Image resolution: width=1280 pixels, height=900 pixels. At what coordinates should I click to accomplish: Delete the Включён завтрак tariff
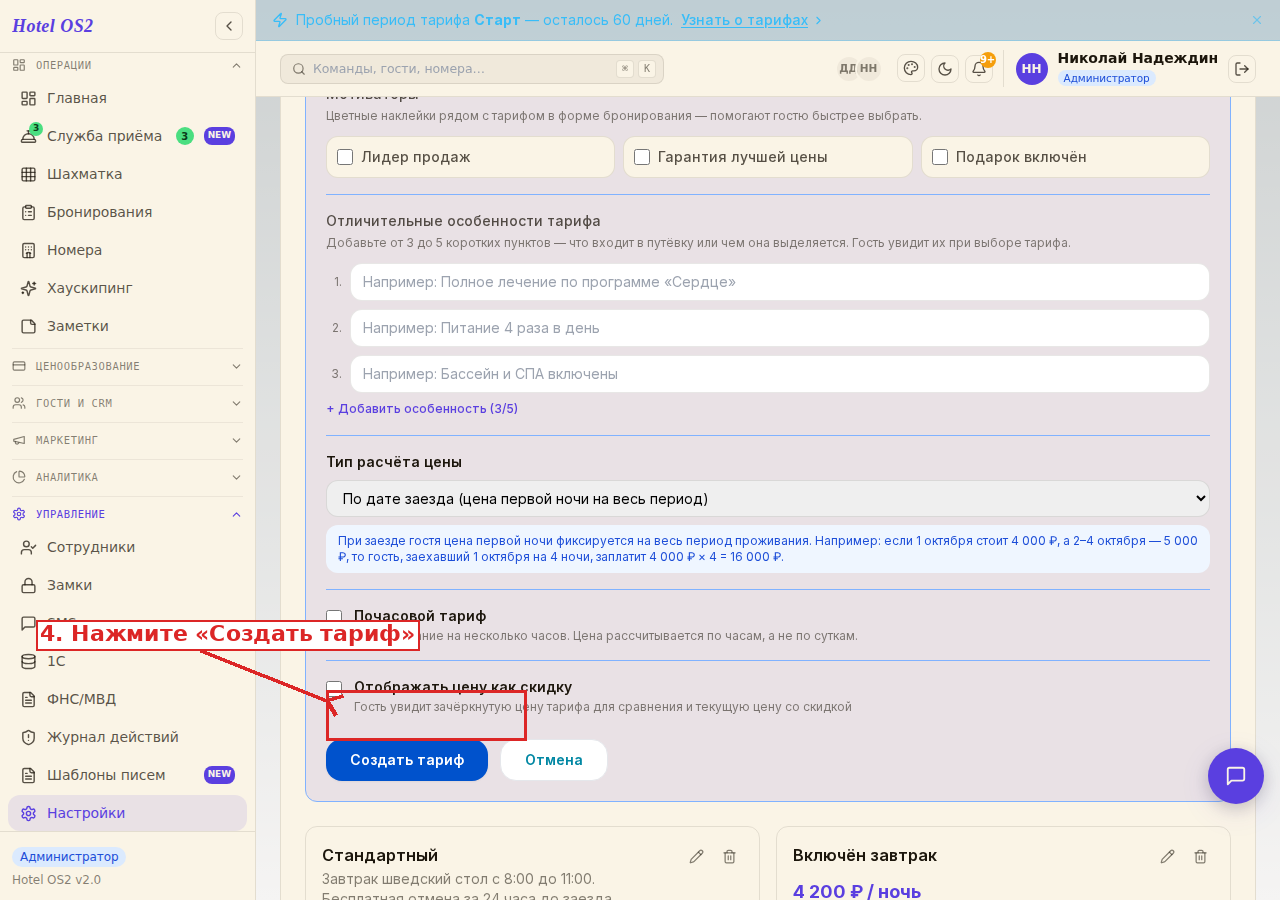pyautogui.click(x=1201, y=856)
